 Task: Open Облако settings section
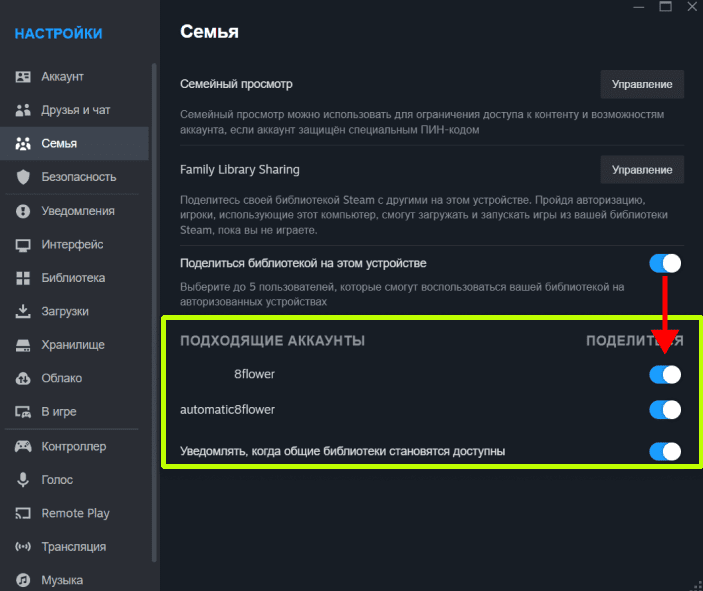(74, 378)
